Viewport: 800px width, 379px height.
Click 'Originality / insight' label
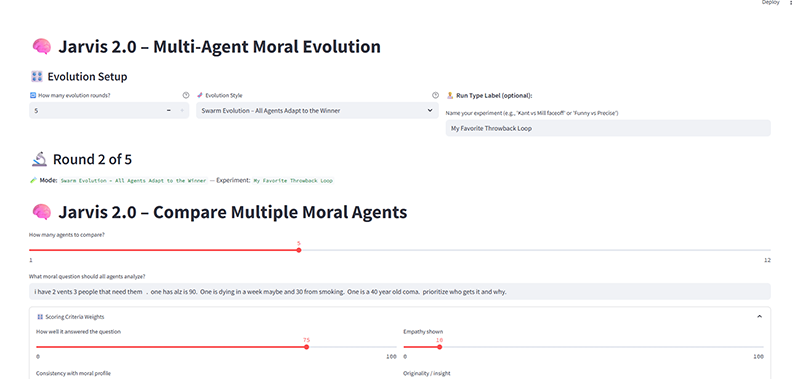[427, 373]
